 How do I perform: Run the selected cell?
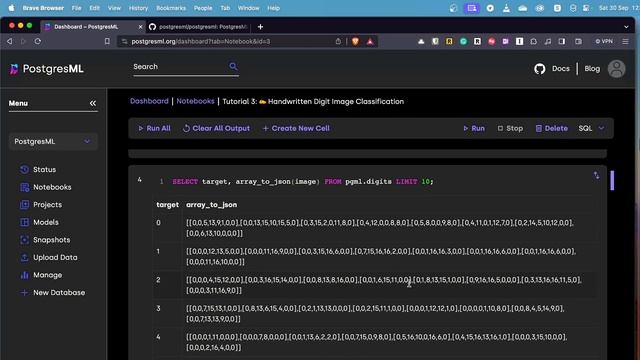click(x=474, y=128)
